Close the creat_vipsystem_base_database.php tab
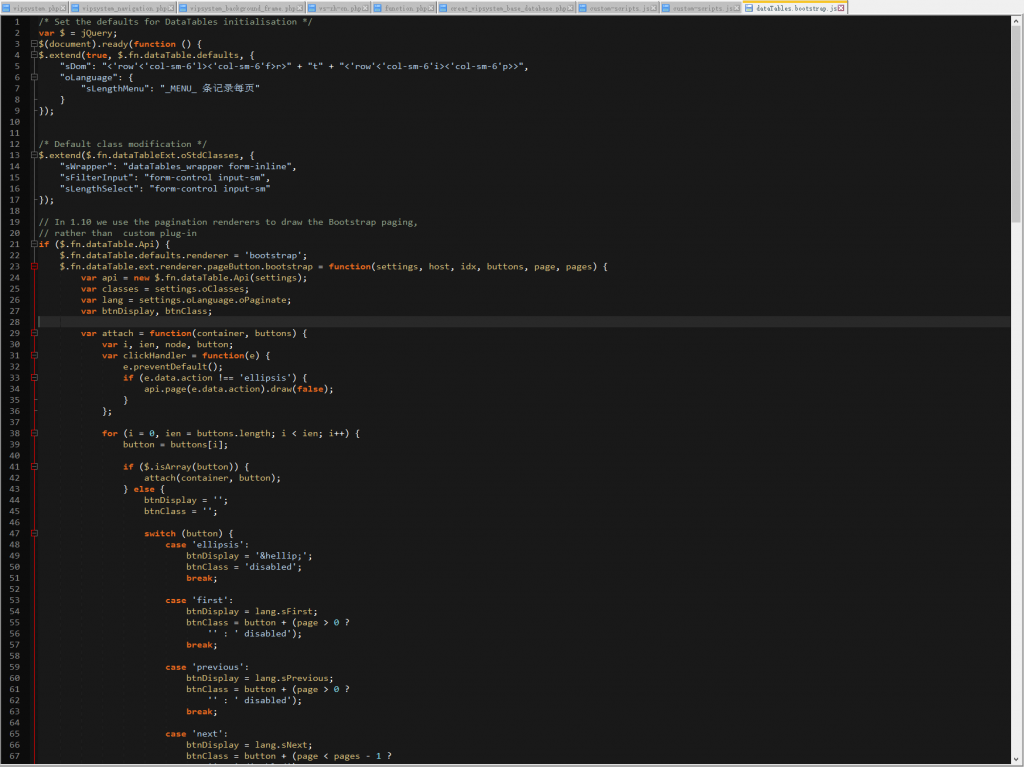 point(571,8)
